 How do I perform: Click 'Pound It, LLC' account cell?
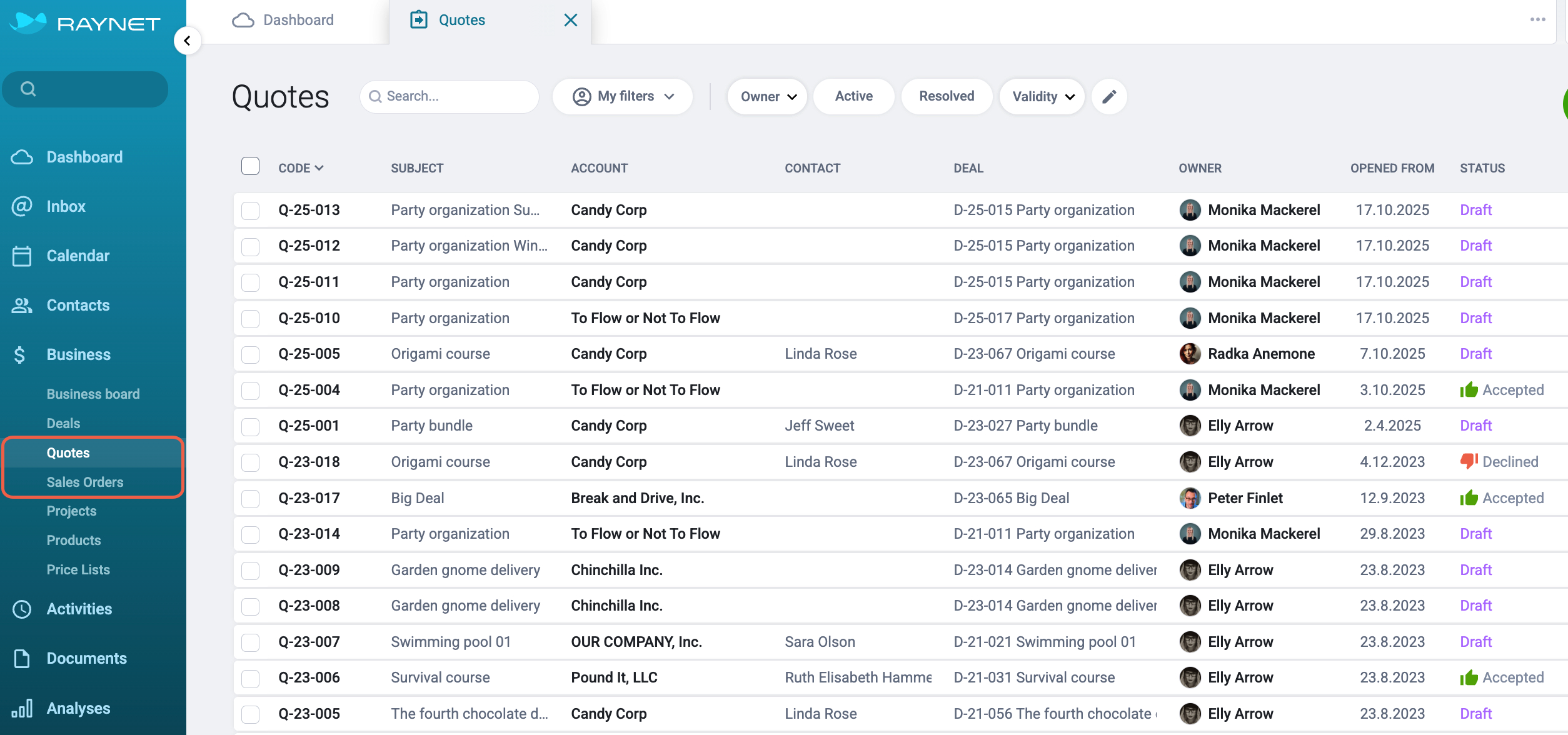point(614,677)
